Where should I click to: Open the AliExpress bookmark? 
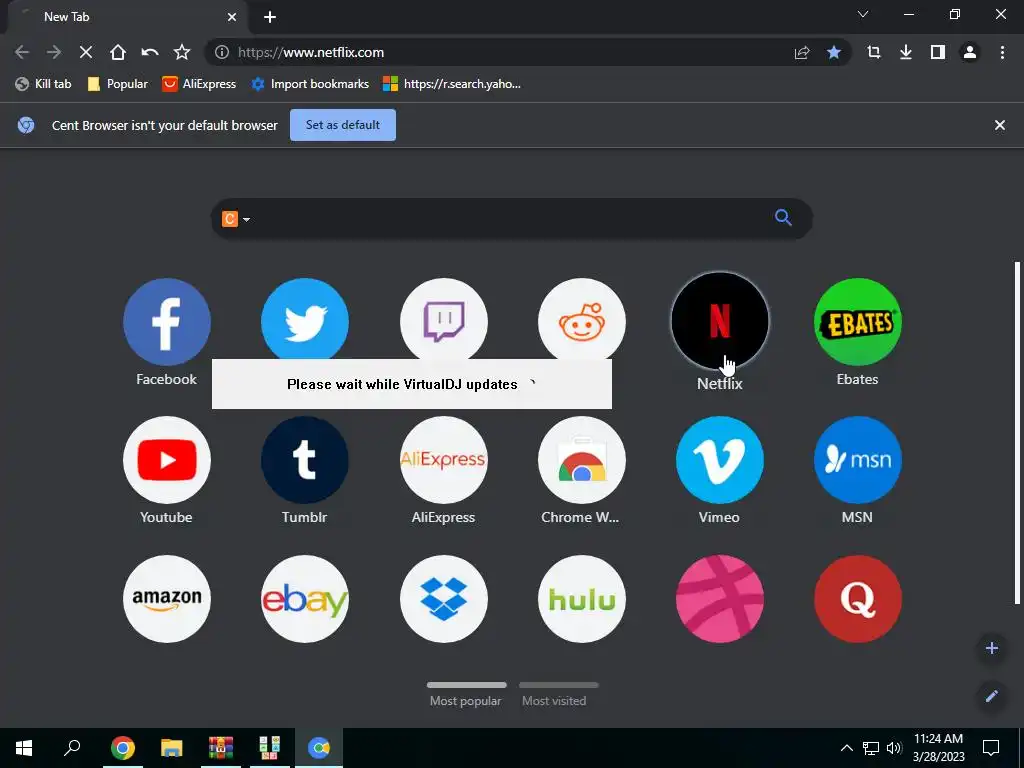click(x=200, y=84)
